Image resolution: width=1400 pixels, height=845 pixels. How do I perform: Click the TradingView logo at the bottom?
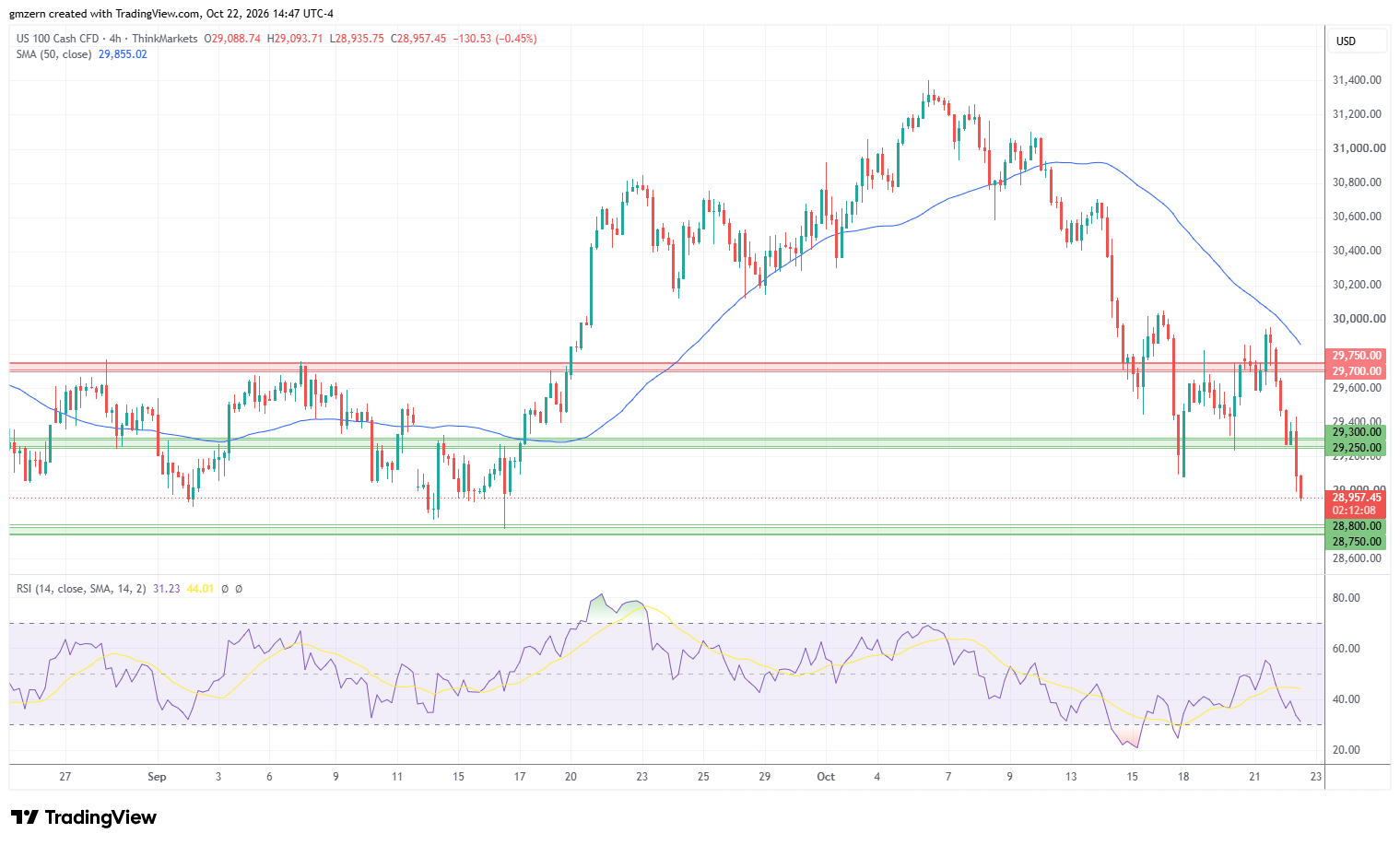tap(83, 817)
